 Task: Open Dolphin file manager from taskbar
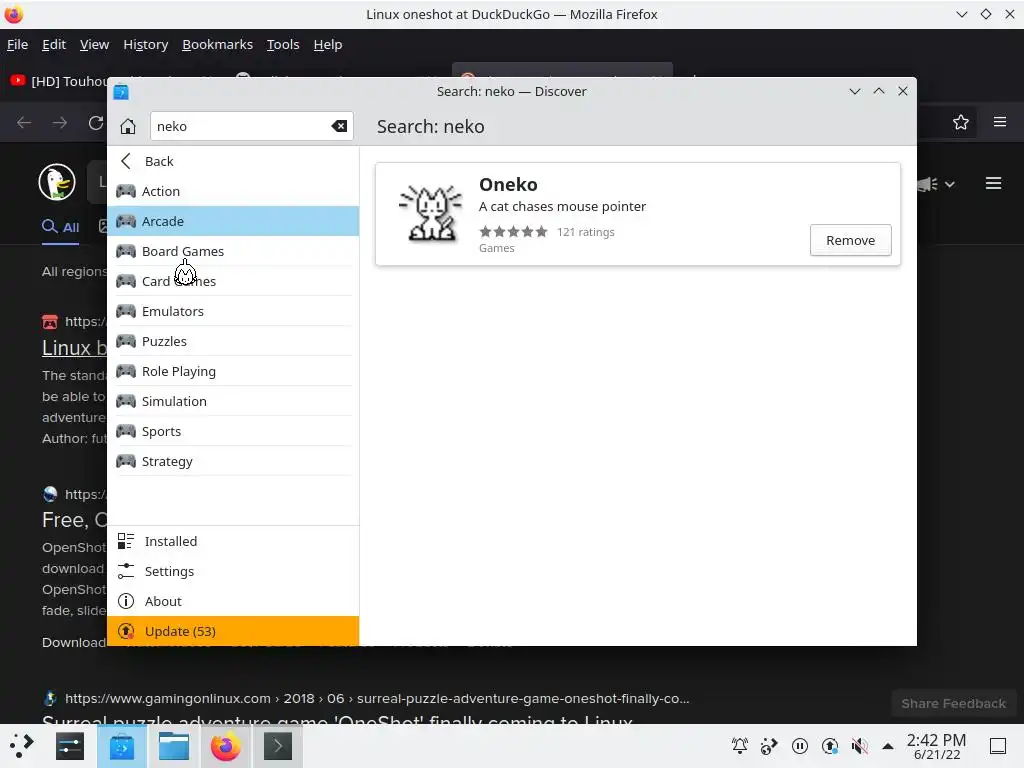pos(174,746)
